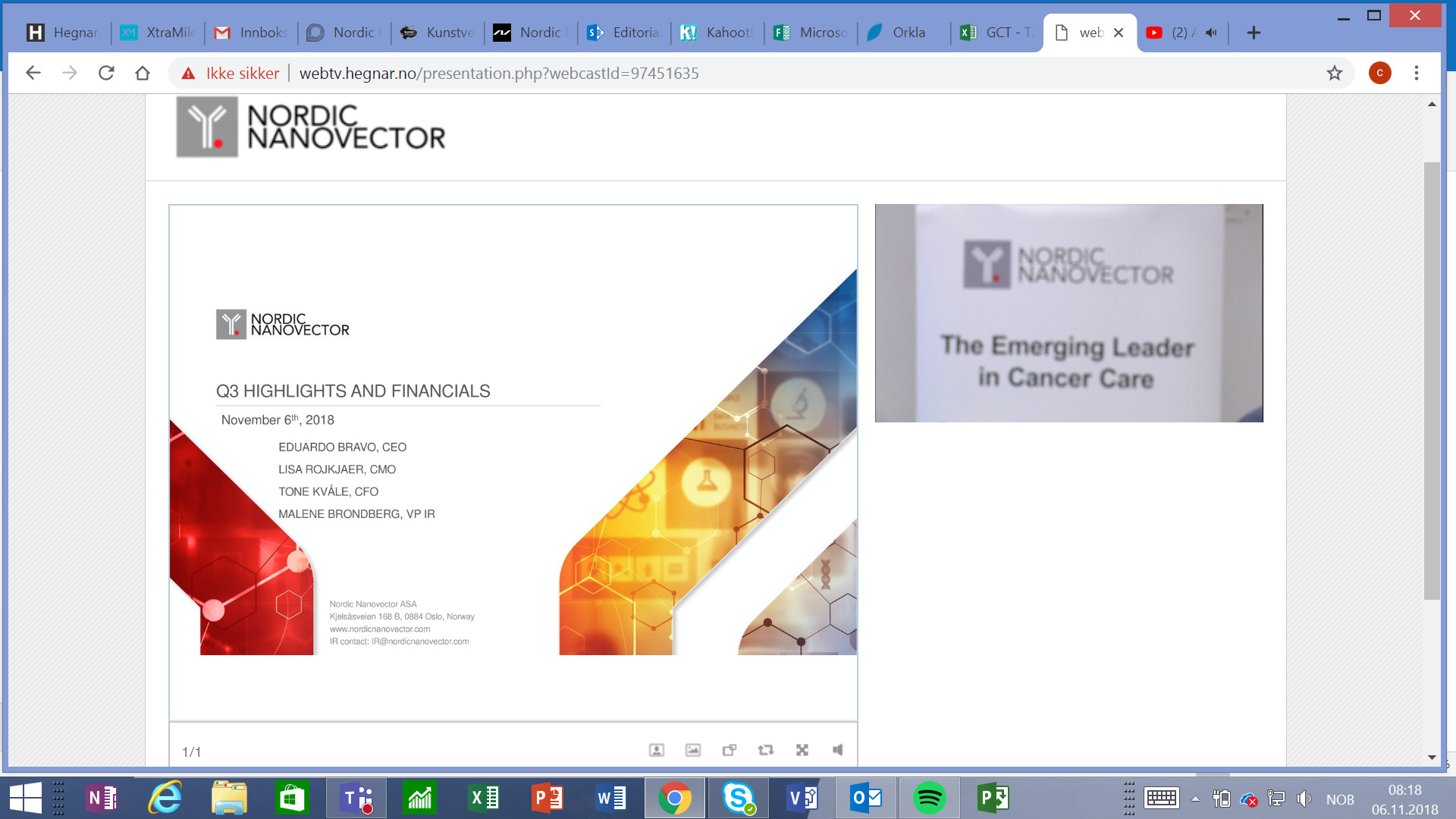Screen dimensions: 1456x819
Task: Click the 1/1 slide counter
Action: (x=191, y=752)
